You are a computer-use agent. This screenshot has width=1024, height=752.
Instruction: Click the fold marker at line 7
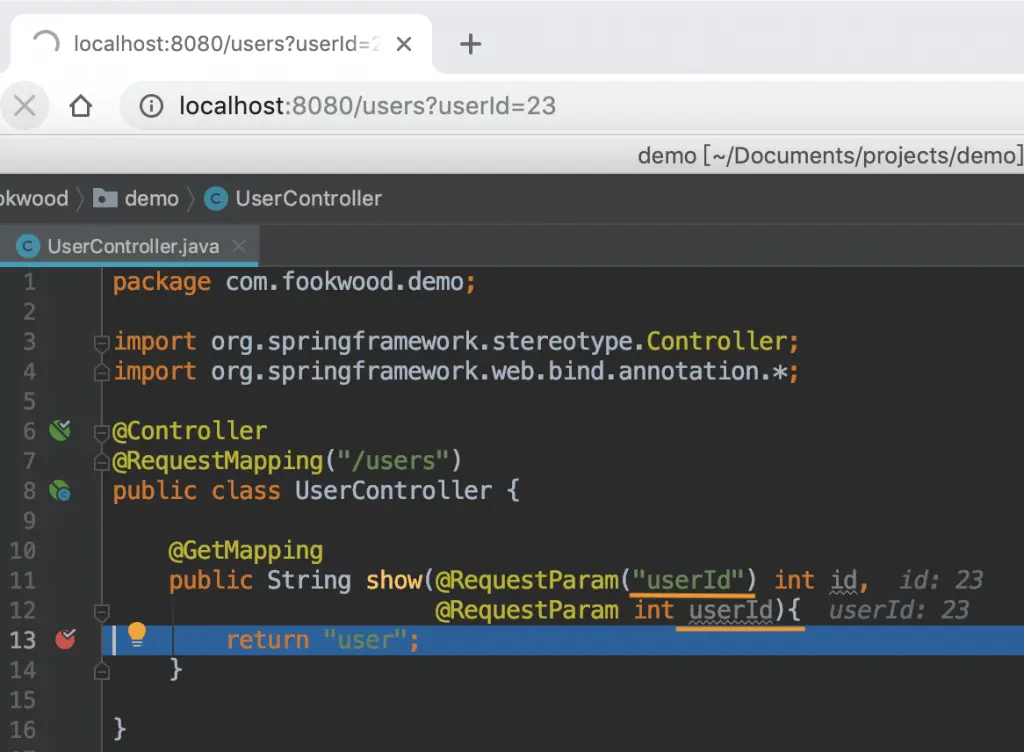click(101, 462)
